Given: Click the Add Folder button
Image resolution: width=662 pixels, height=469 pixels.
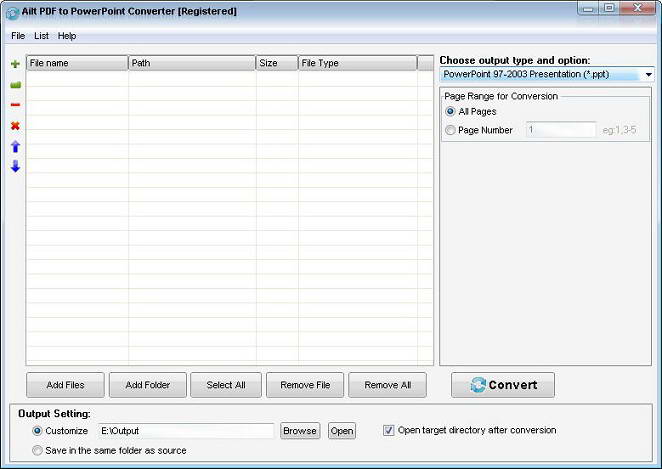Looking at the screenshot, I should [148, 385].
